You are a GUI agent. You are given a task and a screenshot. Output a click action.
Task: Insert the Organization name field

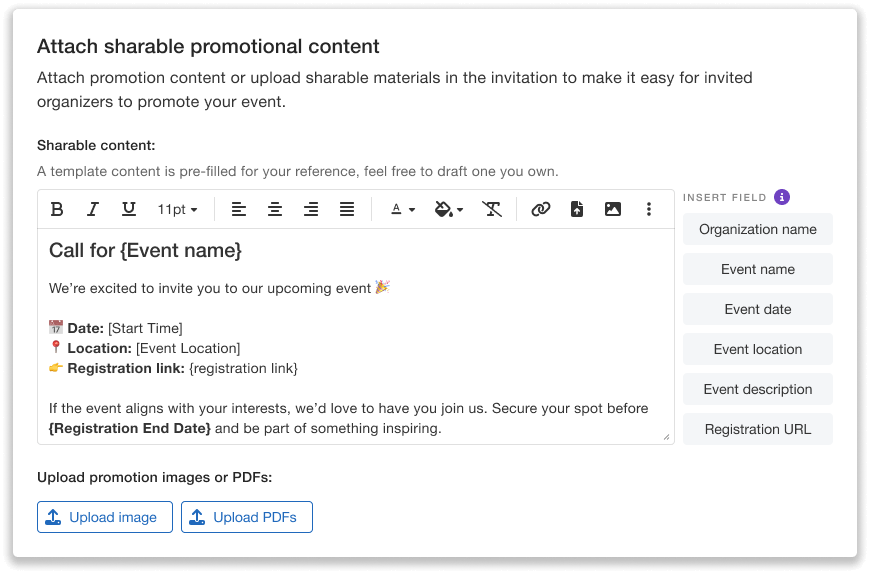pyautogui.click(x=757, y=229)
